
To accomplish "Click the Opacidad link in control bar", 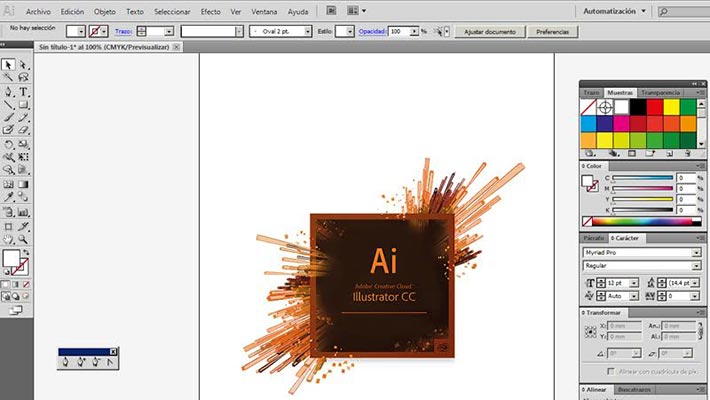I will (x=372, y=31).
